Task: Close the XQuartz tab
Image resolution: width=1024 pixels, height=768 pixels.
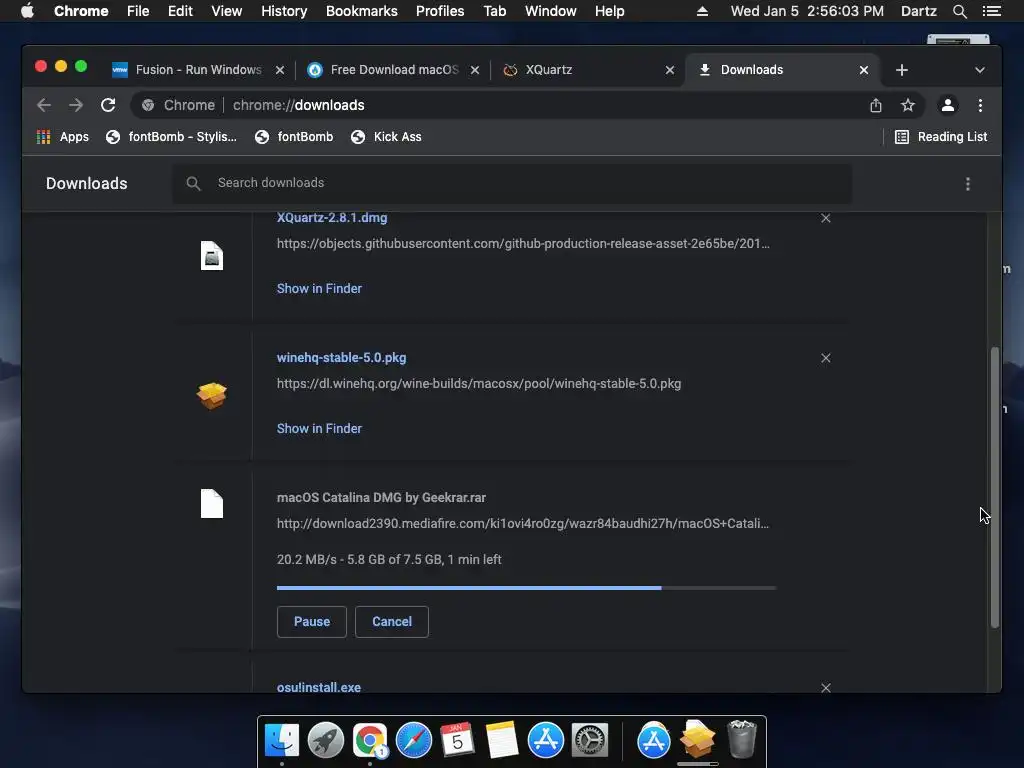Action: pyautogui.click(x=669, y=70)
